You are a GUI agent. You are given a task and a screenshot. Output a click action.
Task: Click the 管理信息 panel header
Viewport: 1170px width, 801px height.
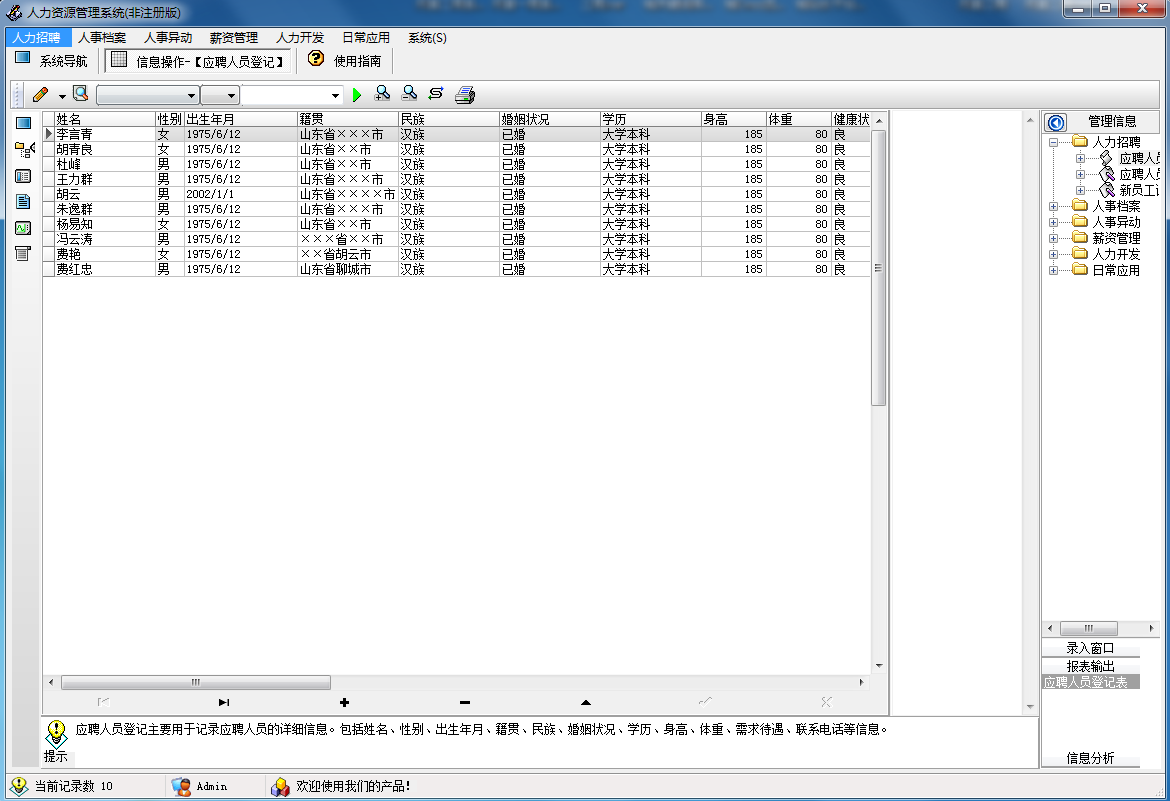coord(1112,122)
